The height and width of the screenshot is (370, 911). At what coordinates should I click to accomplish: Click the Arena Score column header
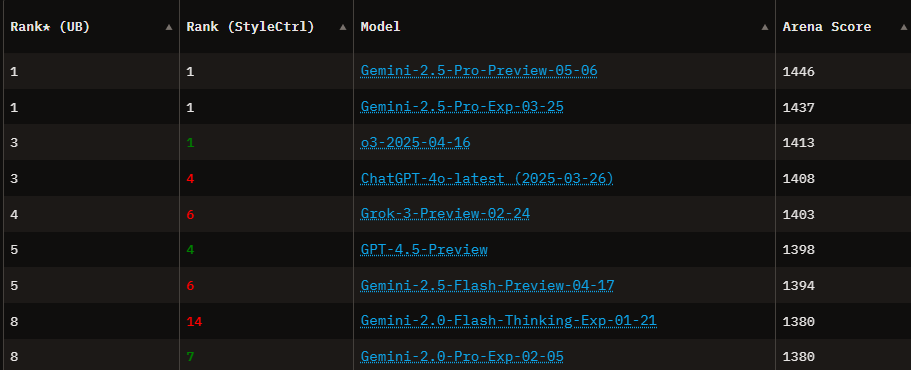pos(843,27)
